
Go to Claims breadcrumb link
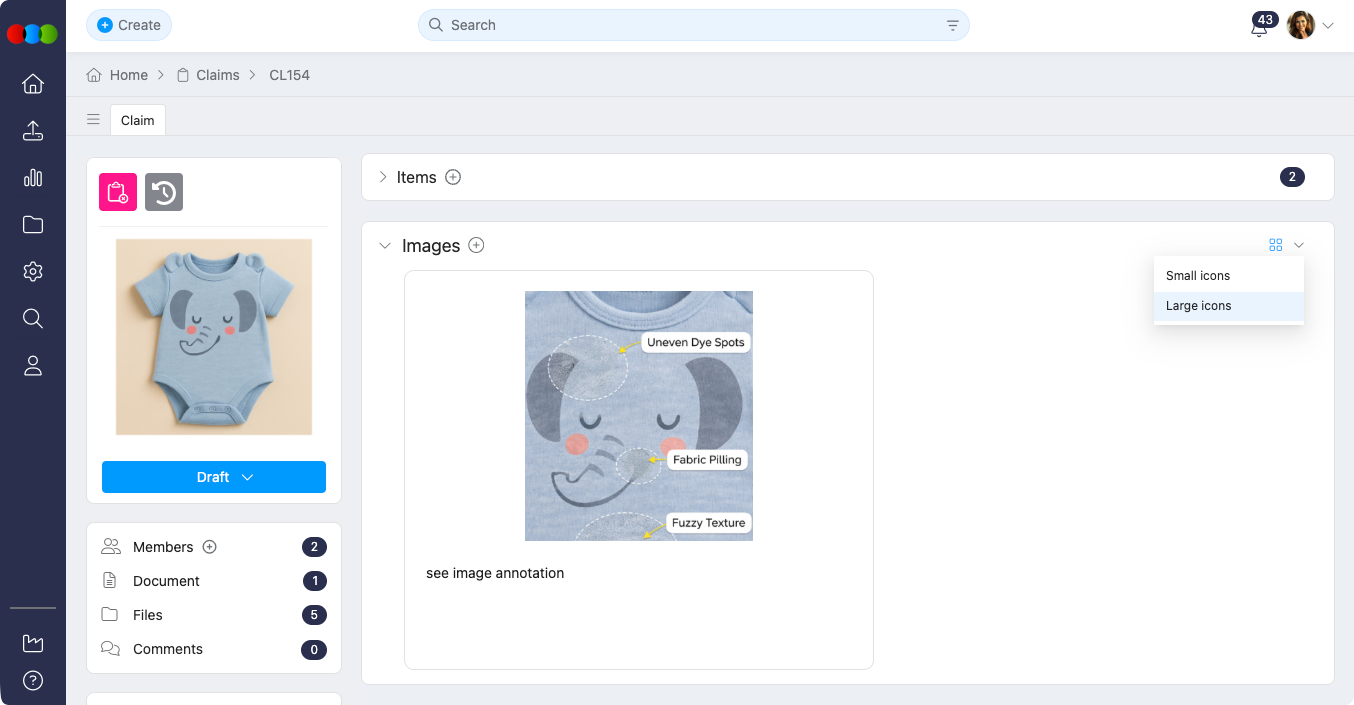217,75
